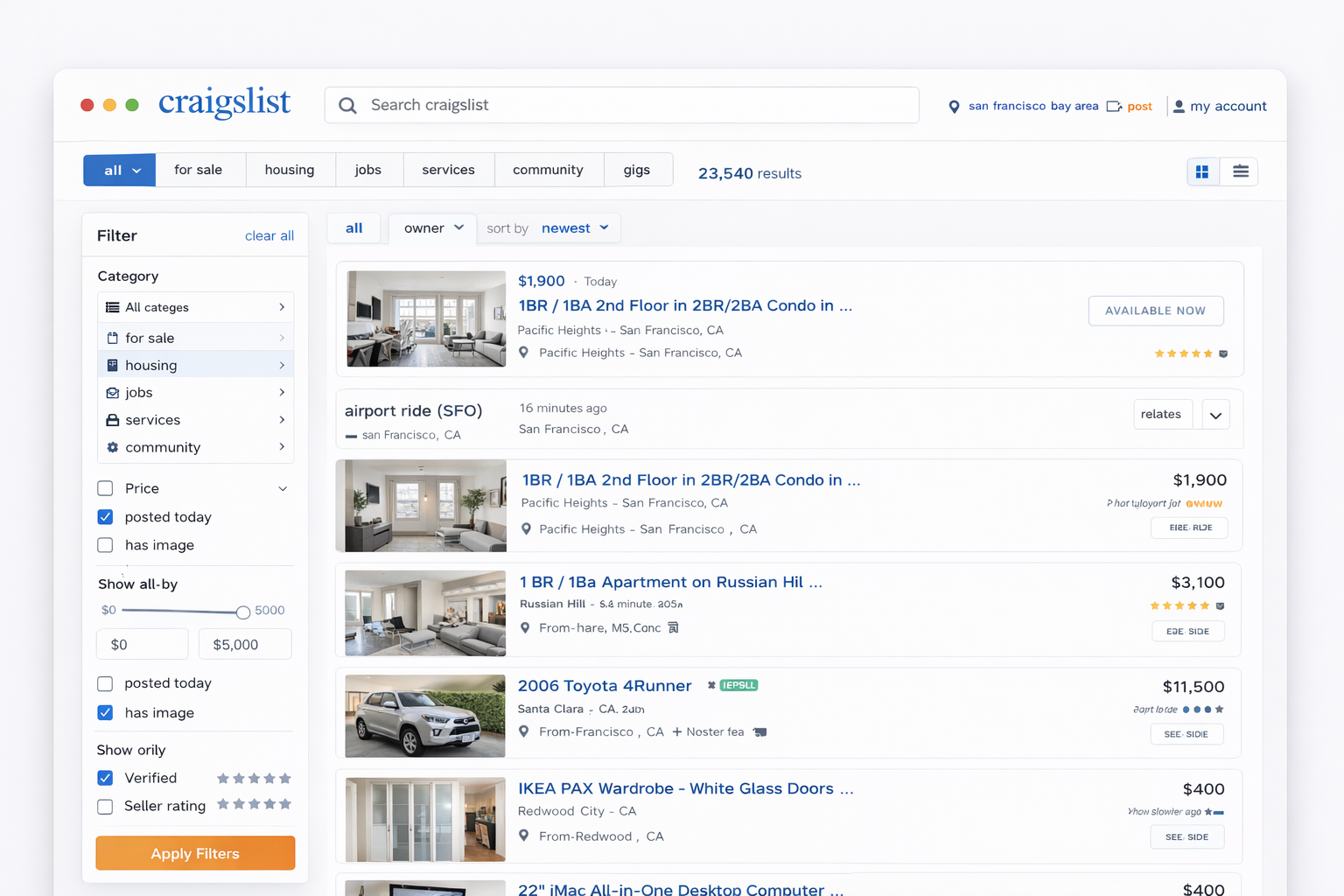The height and width of the screenshot is (896, 1344).
Task: Expand the All categes row
Action: click(x=196, y=307)
